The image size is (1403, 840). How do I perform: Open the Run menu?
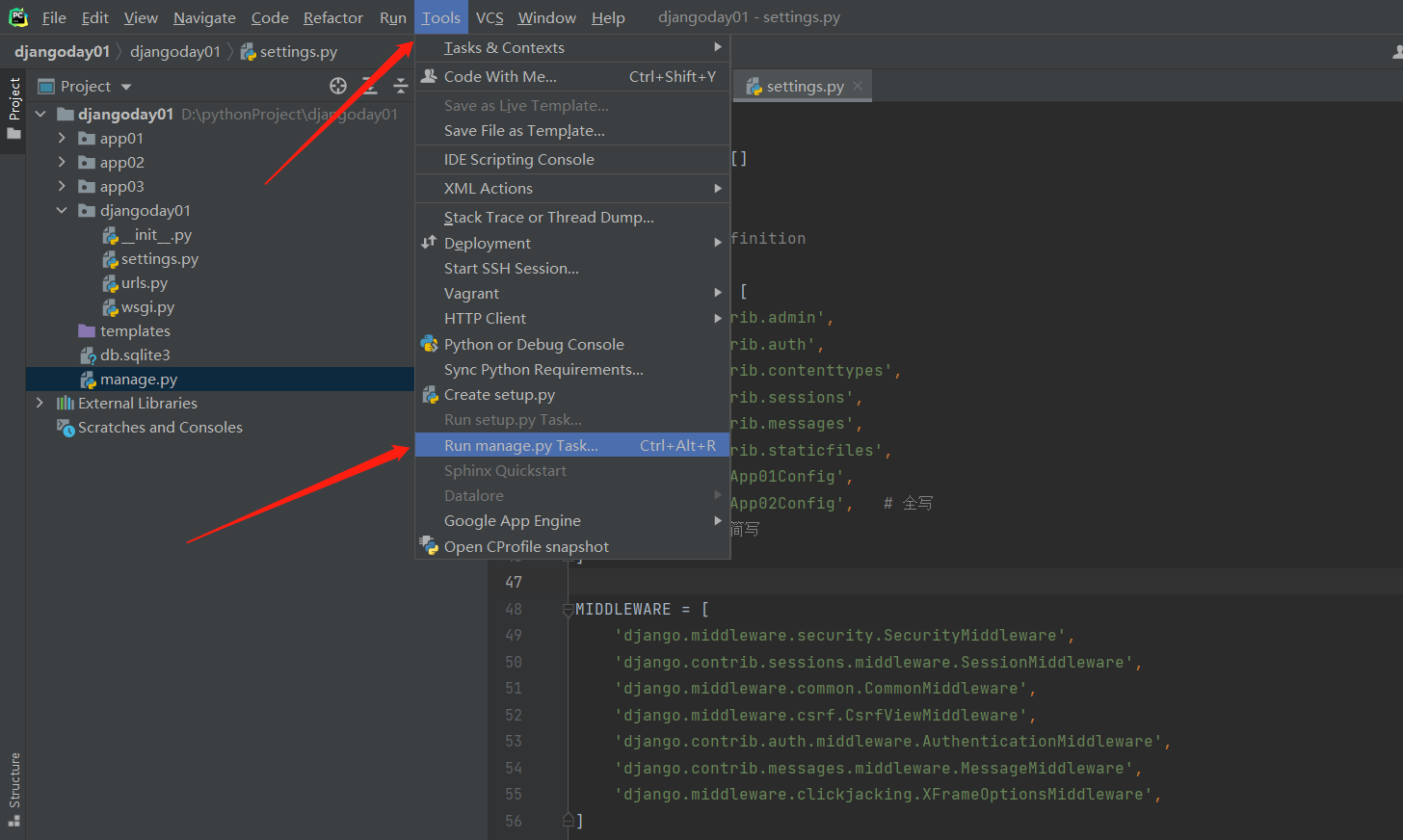tap(393, 17)
